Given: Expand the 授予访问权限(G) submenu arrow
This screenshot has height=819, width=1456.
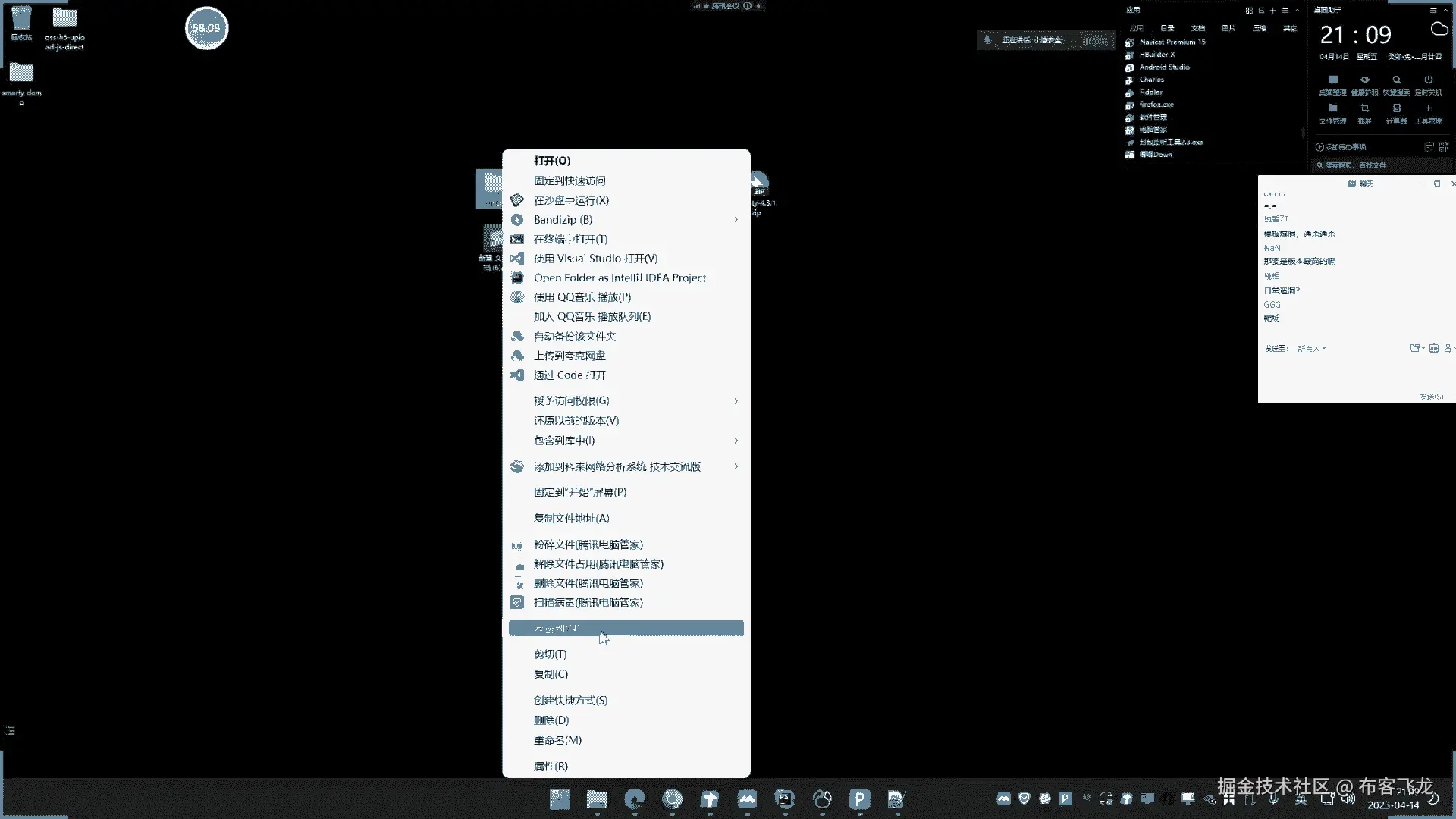Looking at the screenshot, I should point(736,401).
